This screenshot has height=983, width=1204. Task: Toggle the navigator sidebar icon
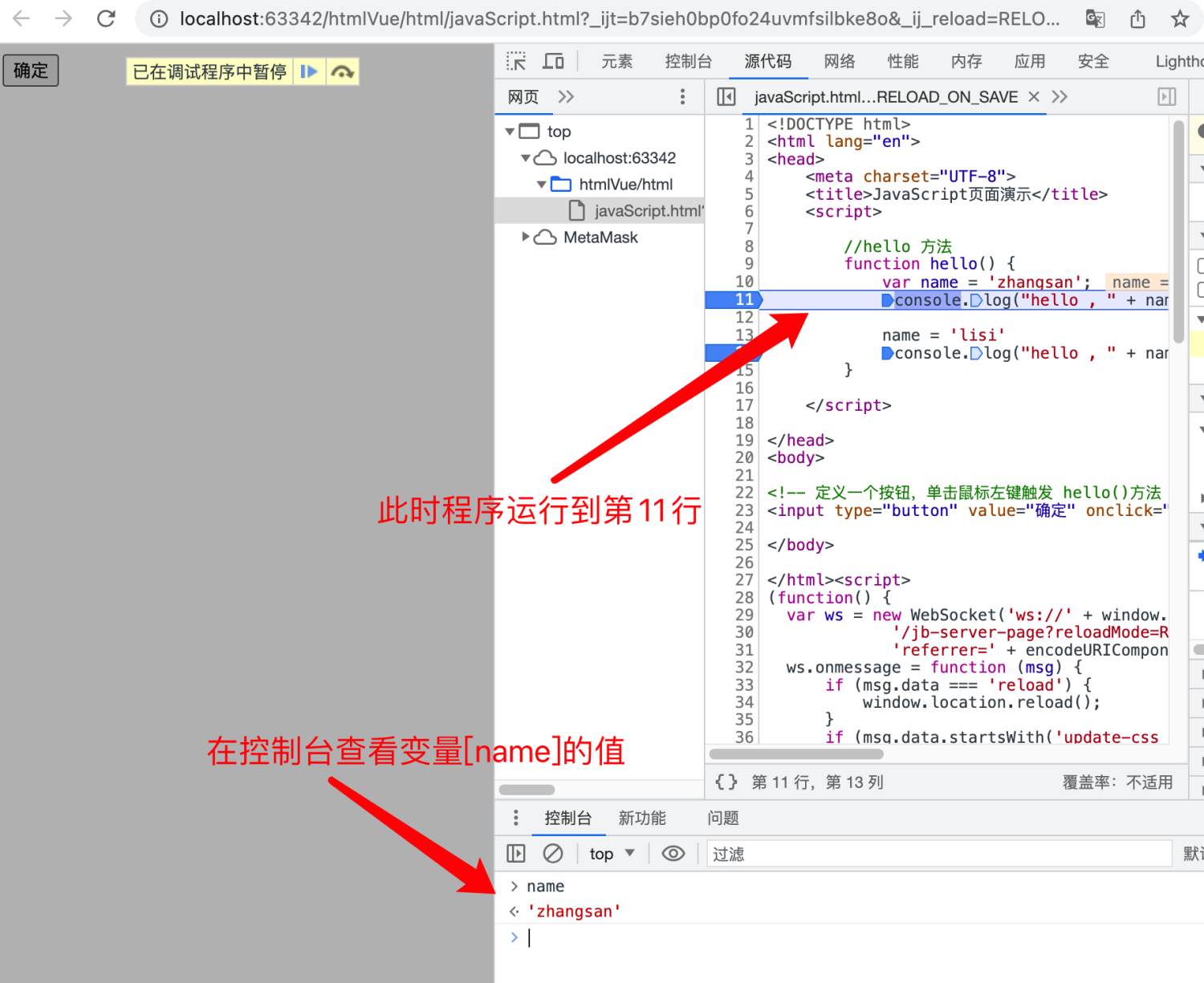point(726,97)
